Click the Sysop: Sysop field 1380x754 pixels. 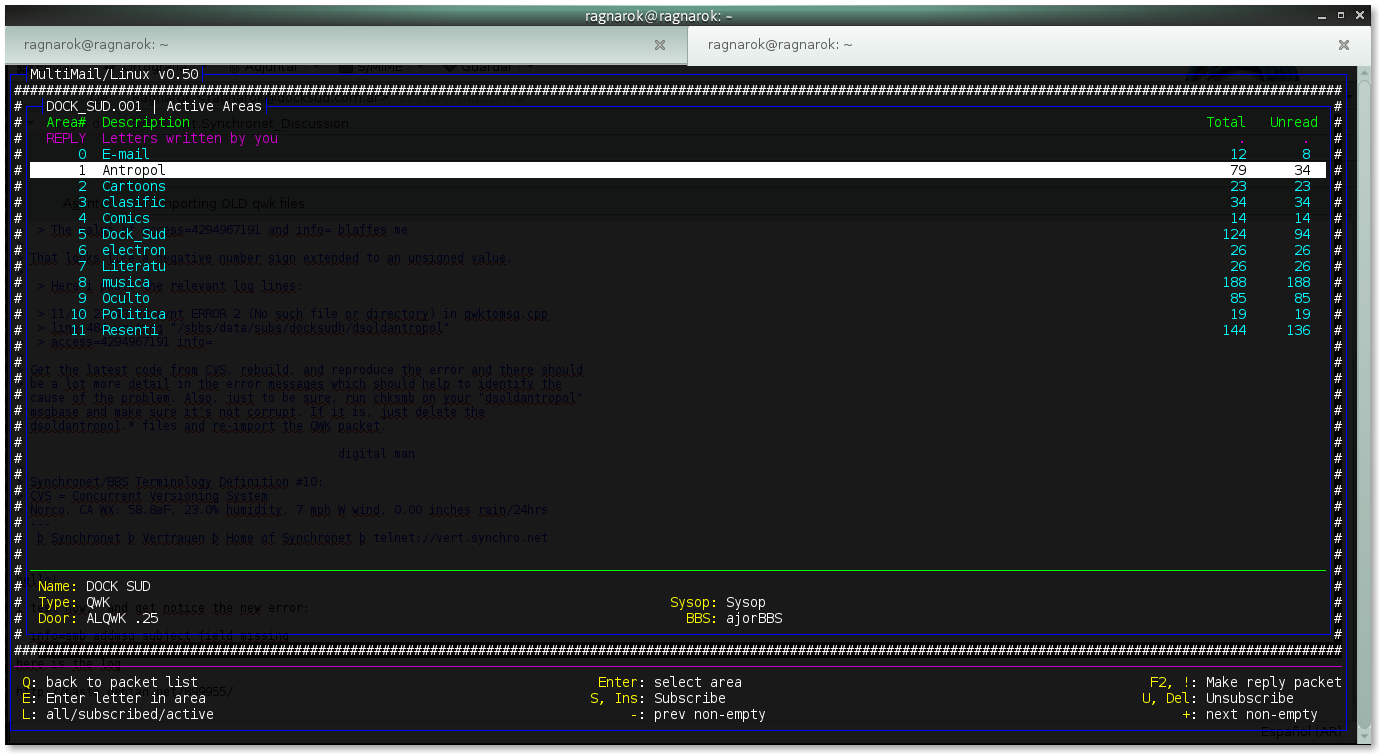[718, 603]
